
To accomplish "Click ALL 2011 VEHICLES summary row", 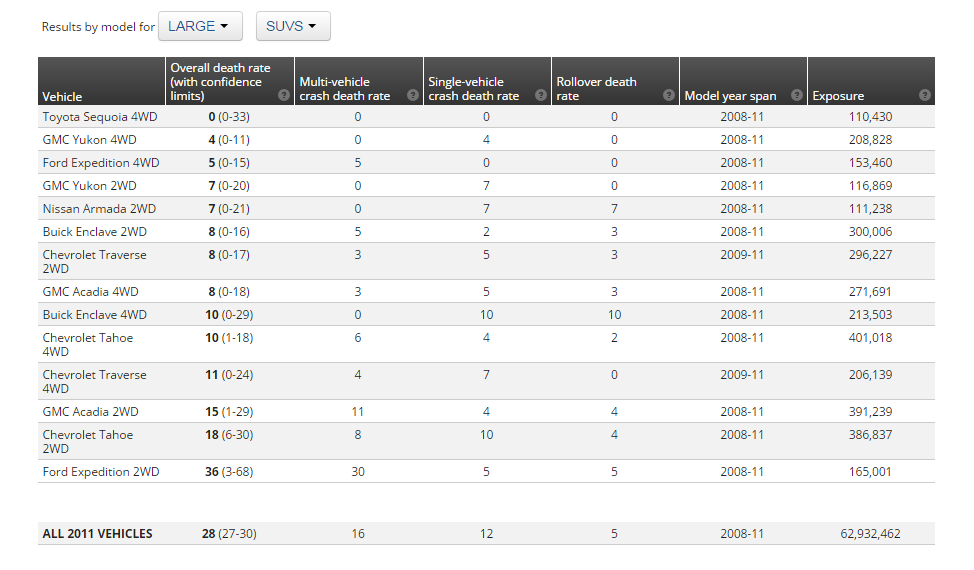I will pos(97,534).
